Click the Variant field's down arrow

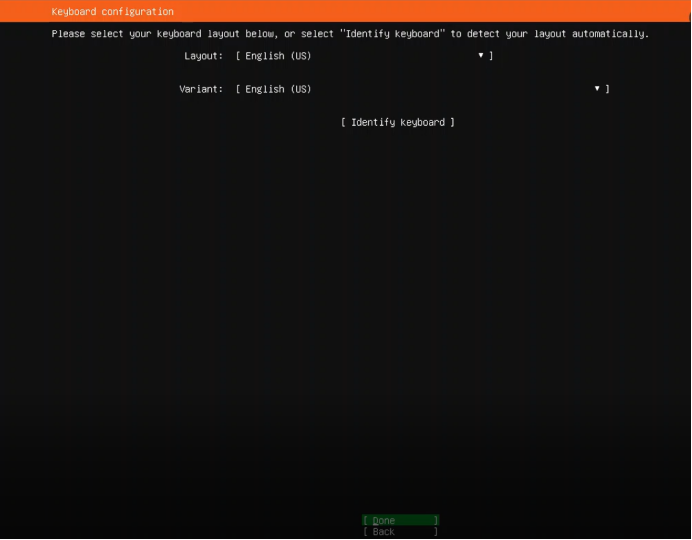597,89
